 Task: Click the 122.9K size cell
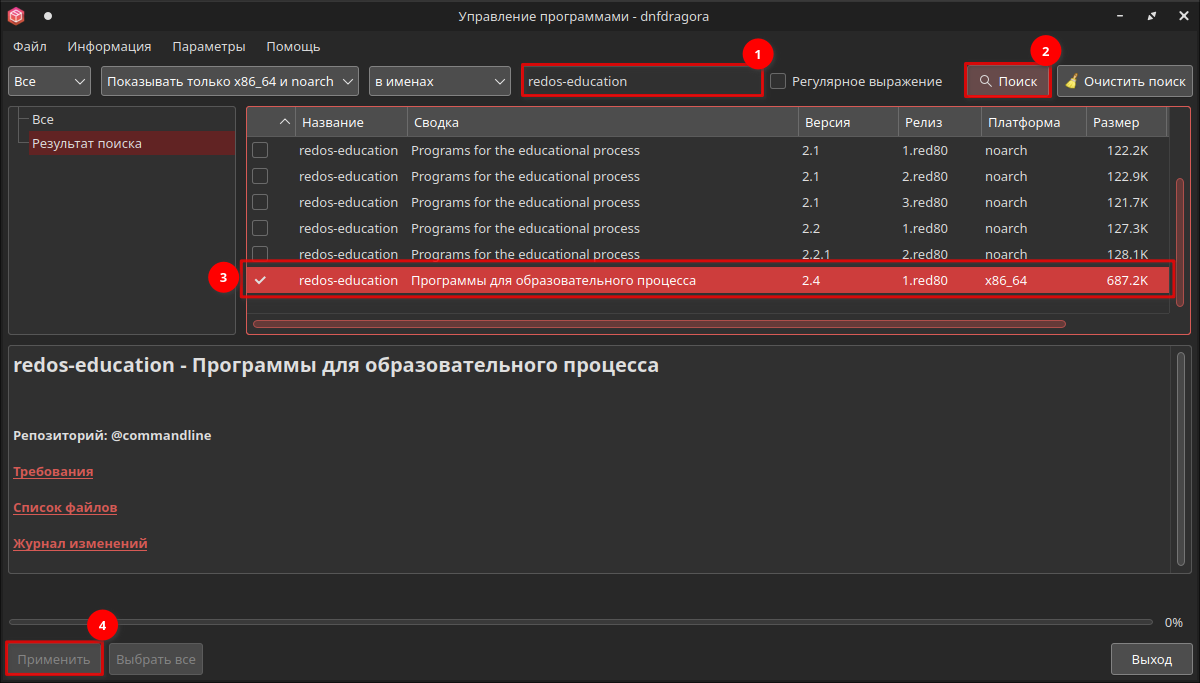coord(1128,176)
